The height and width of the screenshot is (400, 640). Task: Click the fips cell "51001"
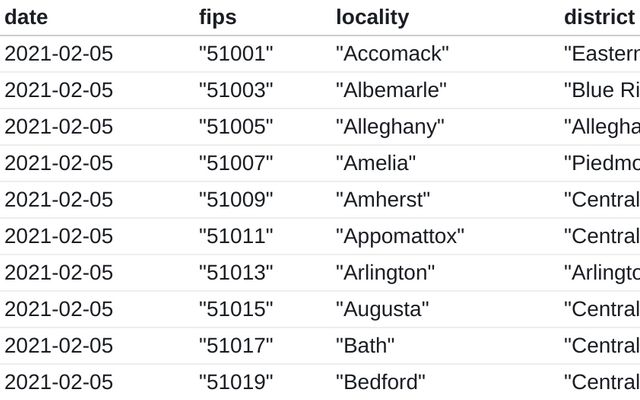click(236, 54)
